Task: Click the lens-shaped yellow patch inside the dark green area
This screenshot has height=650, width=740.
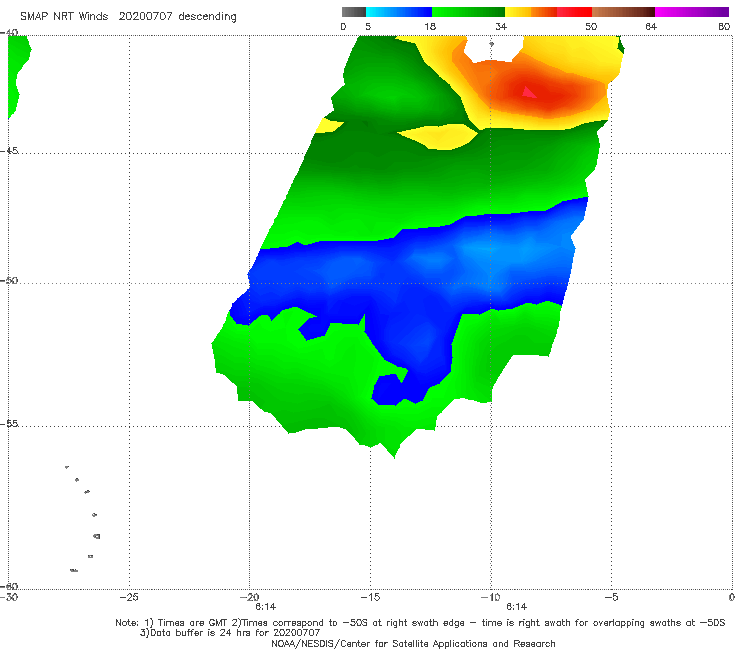Action: (438, 137)
